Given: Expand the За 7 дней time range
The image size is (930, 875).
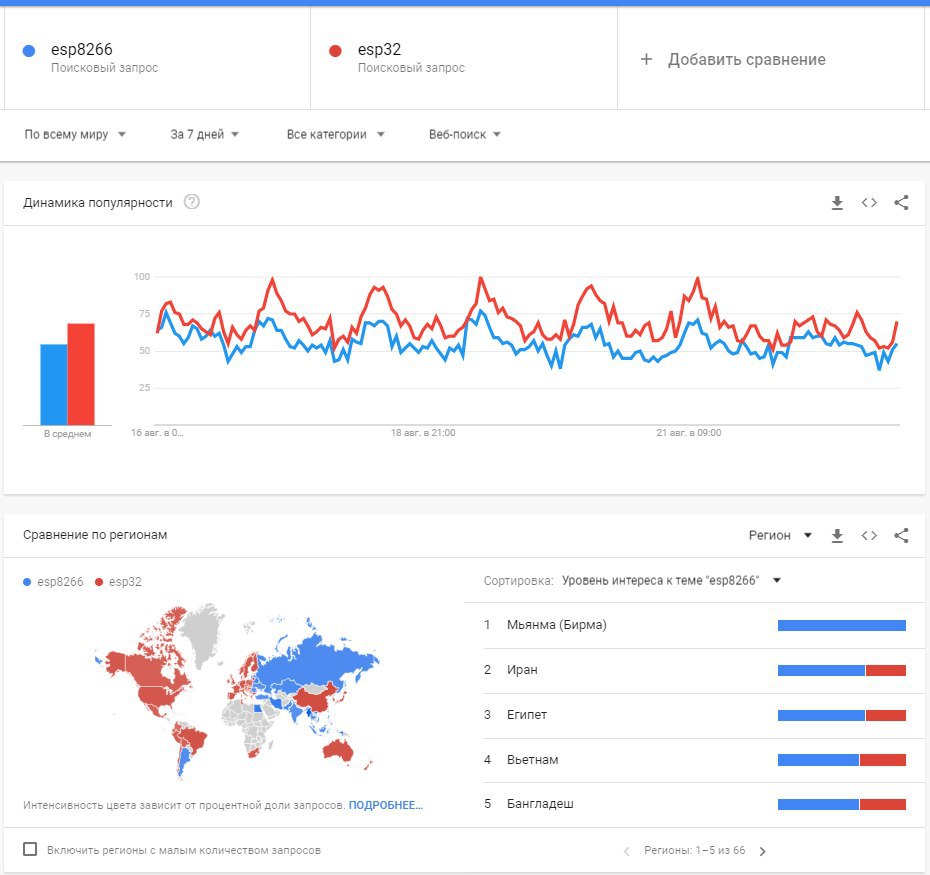Looking at the screenshot, I should point(204,135).
